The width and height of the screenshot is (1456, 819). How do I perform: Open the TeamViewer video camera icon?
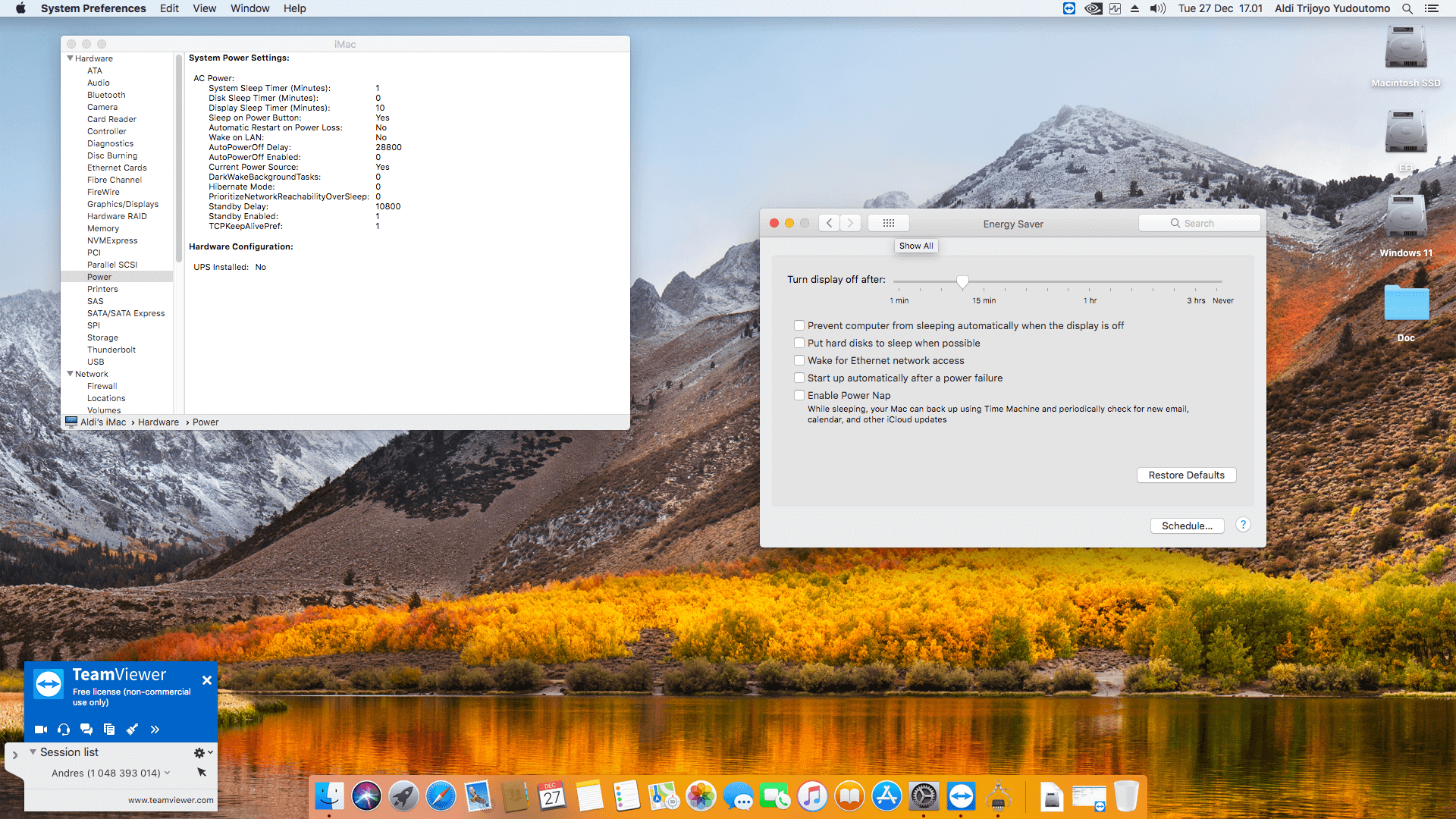[x=41, y=730]
